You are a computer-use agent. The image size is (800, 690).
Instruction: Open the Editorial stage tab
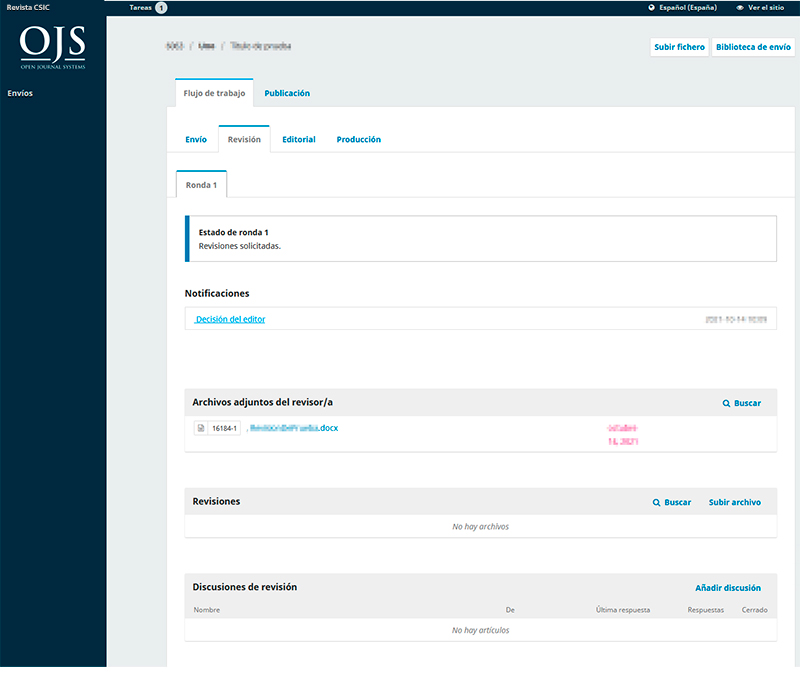[x=298, y=139]
